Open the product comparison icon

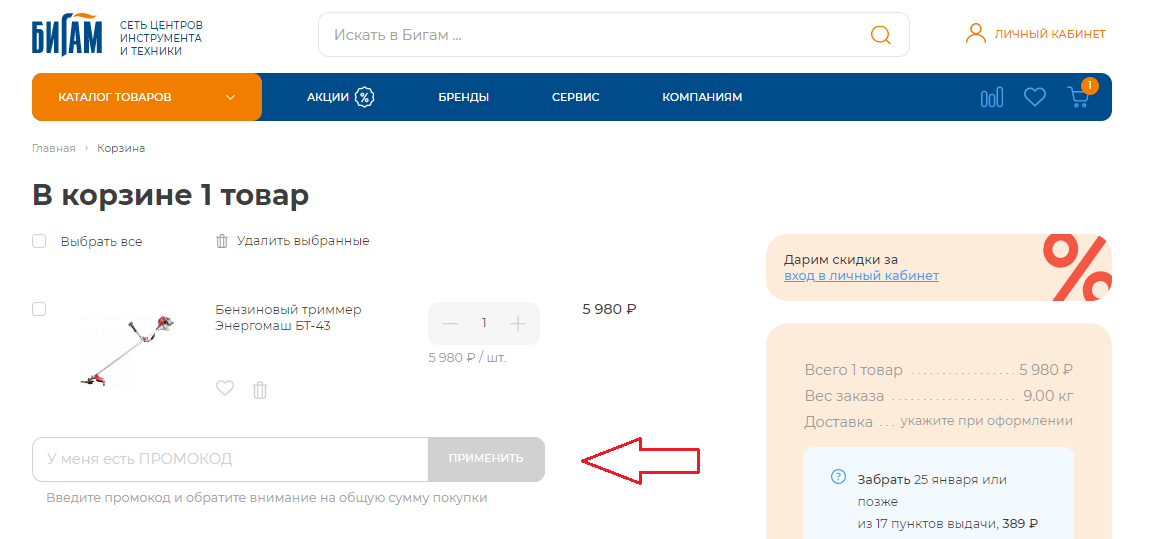(991, 97)
